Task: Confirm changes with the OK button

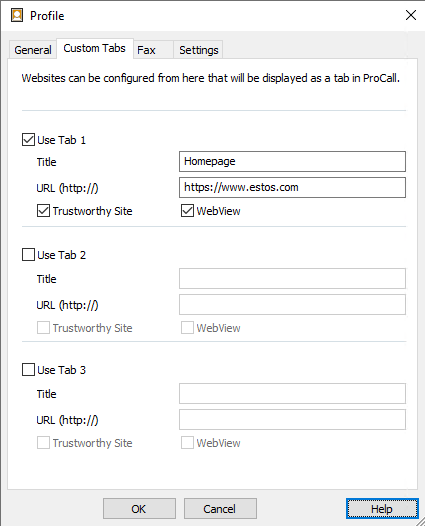Action: [139, 509]
